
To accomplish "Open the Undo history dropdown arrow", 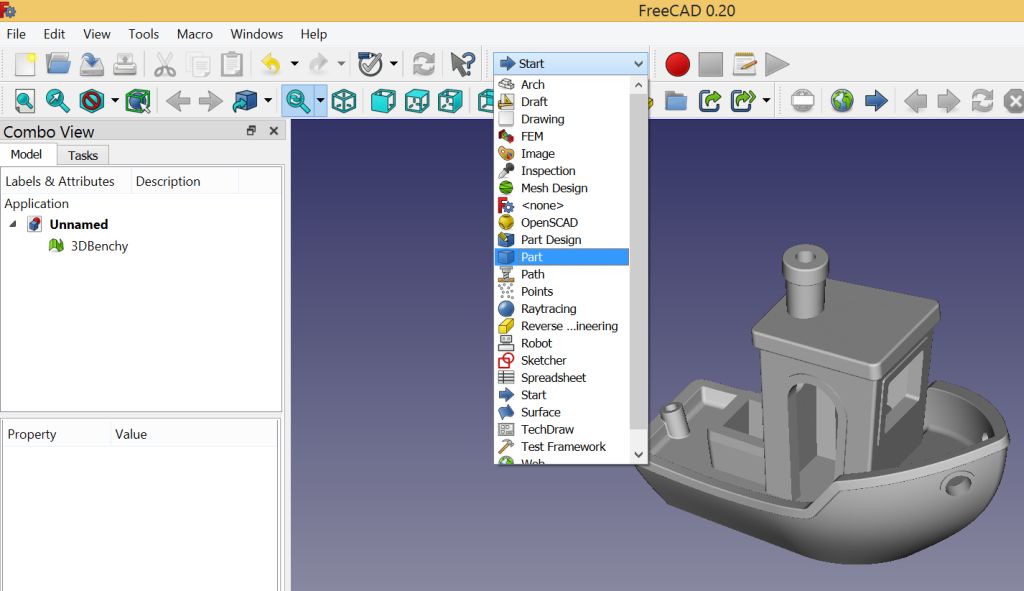I will [x=294, y=64].
